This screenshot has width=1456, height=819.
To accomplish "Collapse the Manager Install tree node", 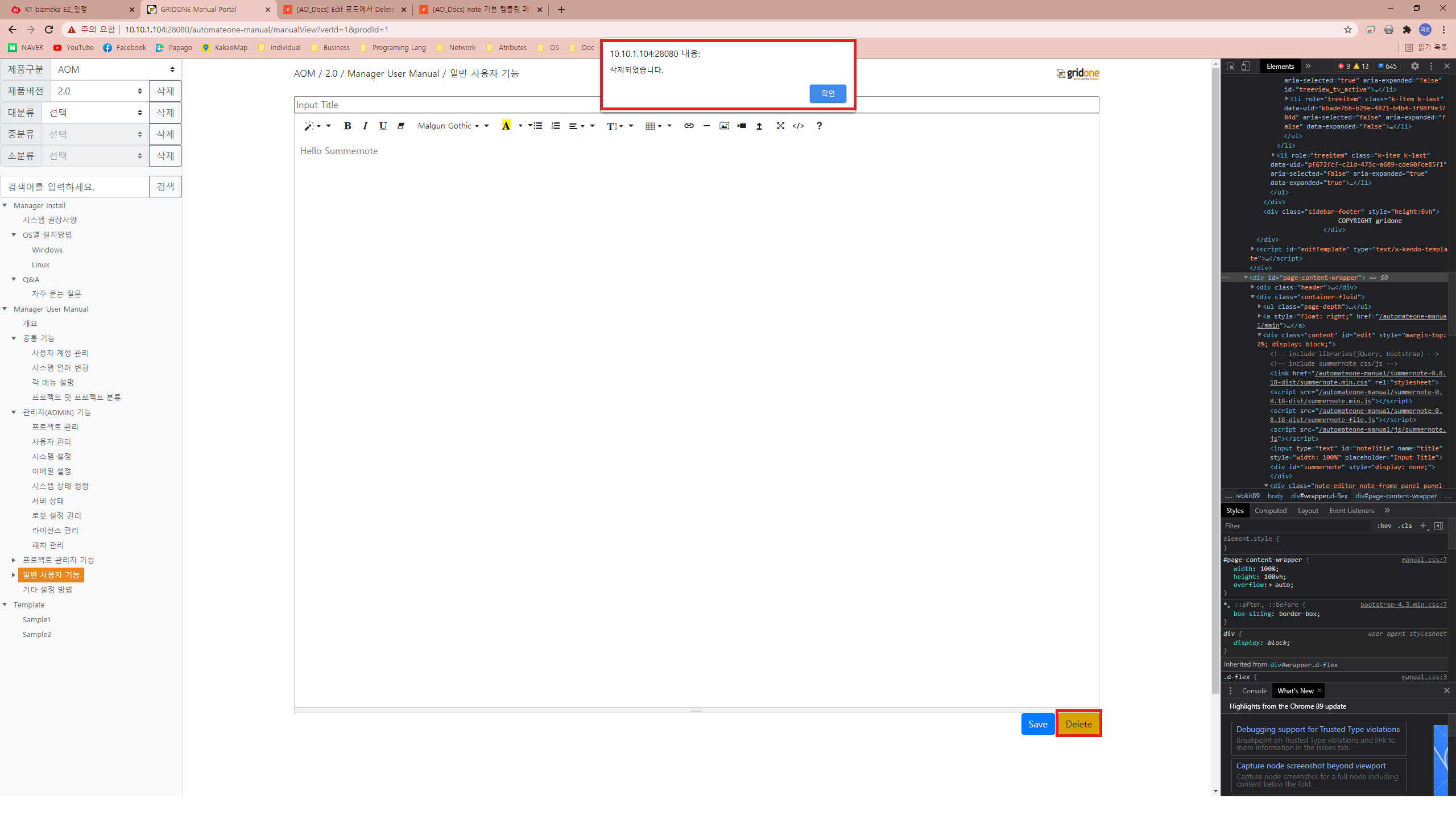I will (5, 205).
